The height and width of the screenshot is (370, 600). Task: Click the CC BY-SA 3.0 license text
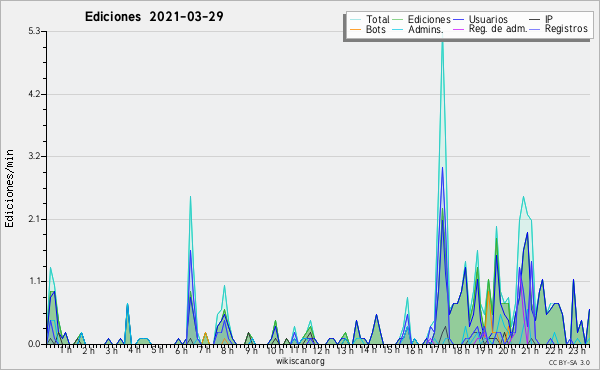pos(569,363)
